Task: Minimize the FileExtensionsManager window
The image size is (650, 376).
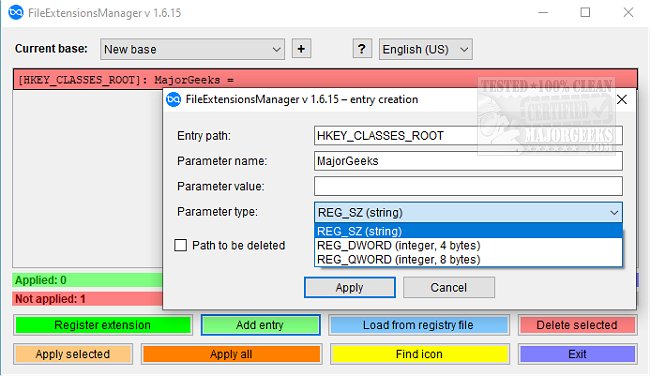Action: 543,12
